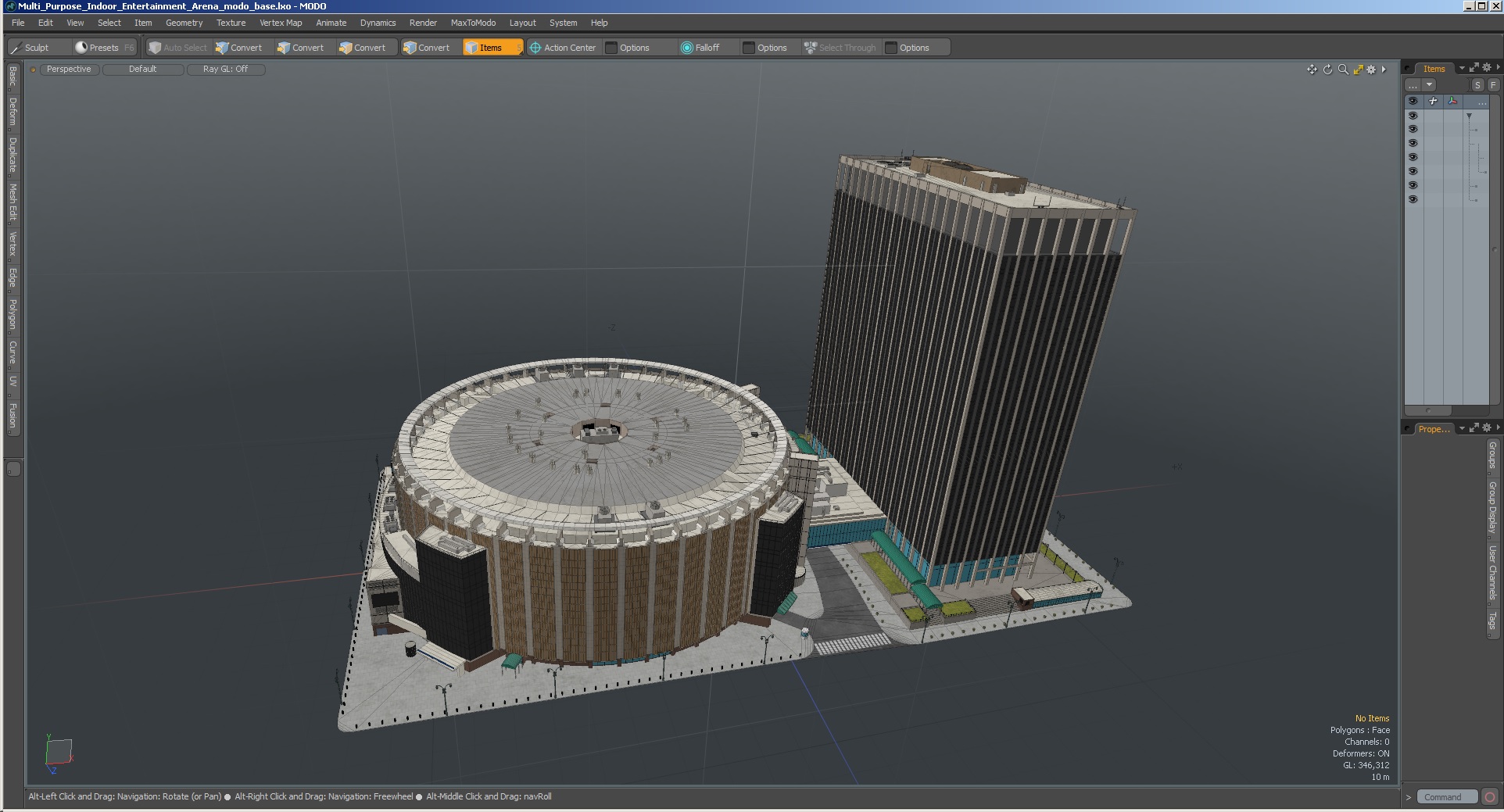Activate Items selection mode
The image size is (1504, 812).
492,48
